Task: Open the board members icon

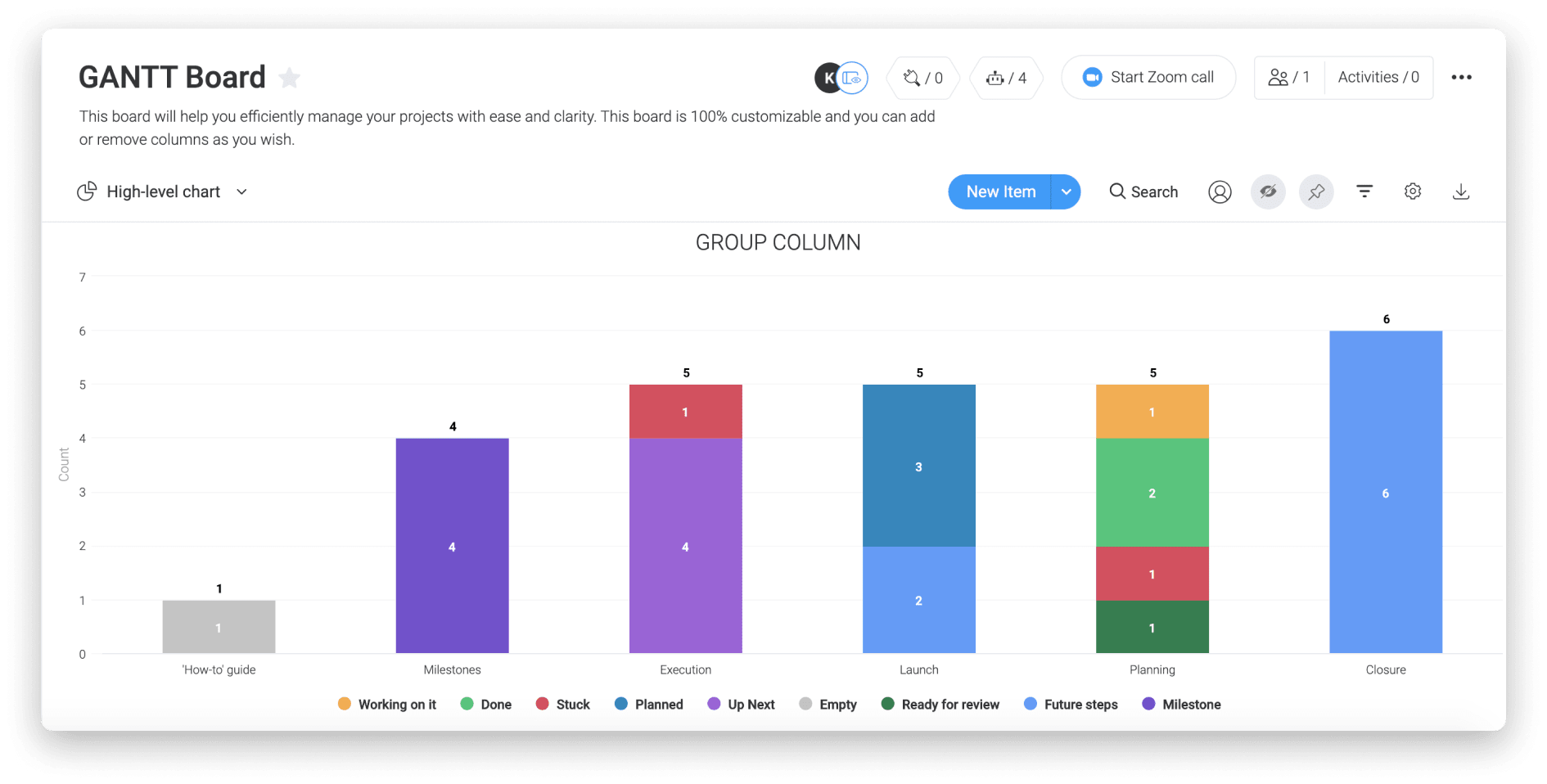Action: click(1288, 78)
